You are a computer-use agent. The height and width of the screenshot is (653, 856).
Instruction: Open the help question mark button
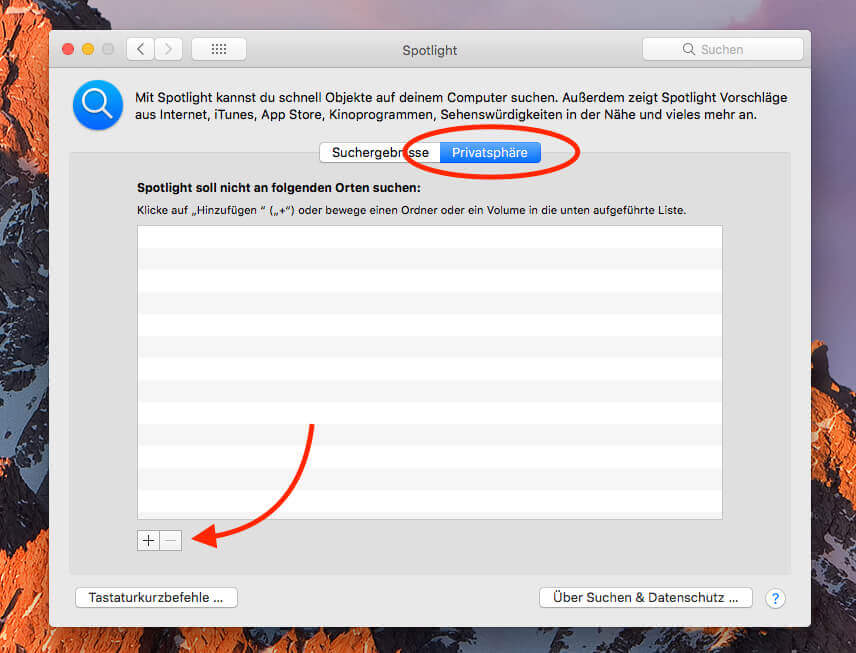775,598
